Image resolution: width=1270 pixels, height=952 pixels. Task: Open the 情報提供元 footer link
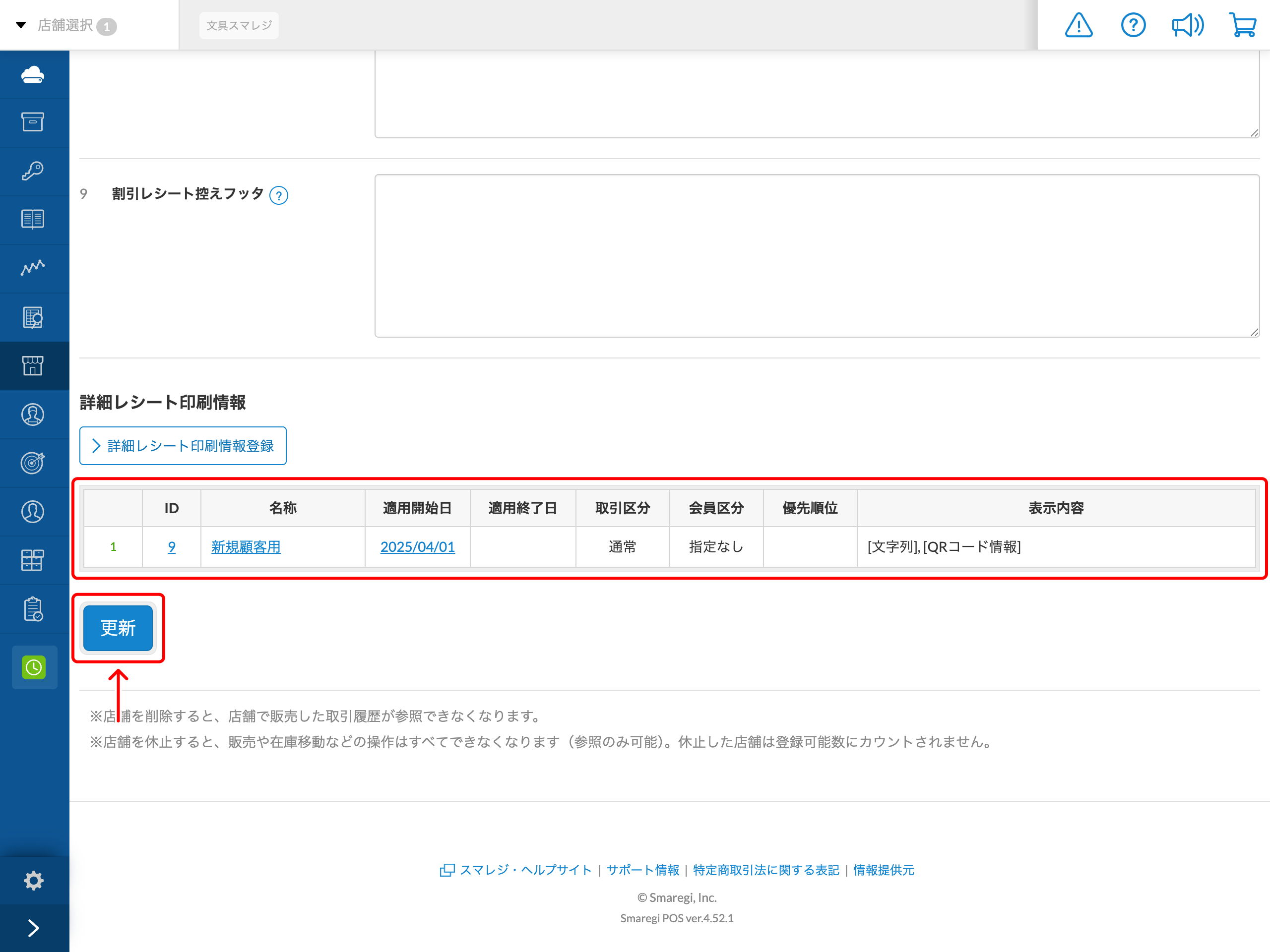pos(884,870)
